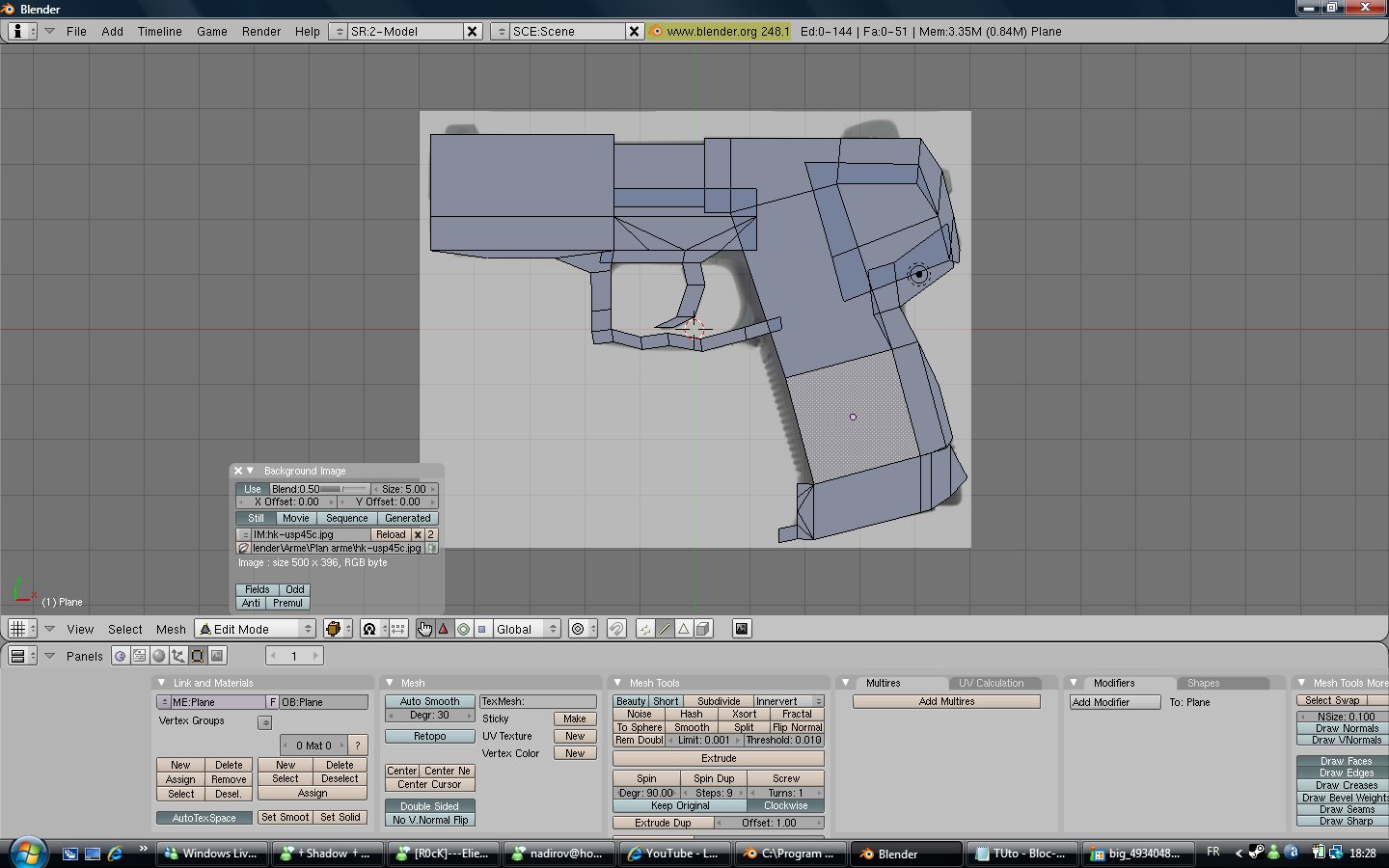Image resolution: width=1389 pixels, height=868 pixels.
Task: Select the Shading context sphere icon
Action: 159,656
